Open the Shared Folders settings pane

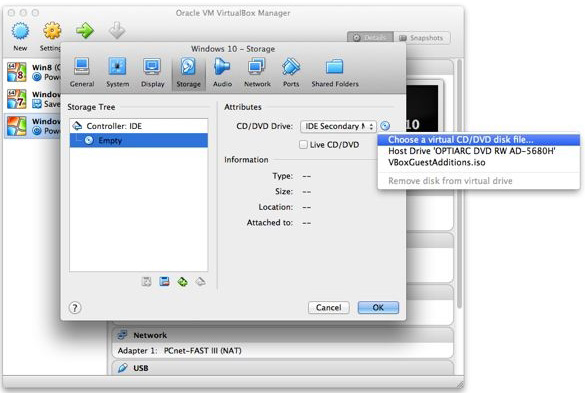[335, 73]
